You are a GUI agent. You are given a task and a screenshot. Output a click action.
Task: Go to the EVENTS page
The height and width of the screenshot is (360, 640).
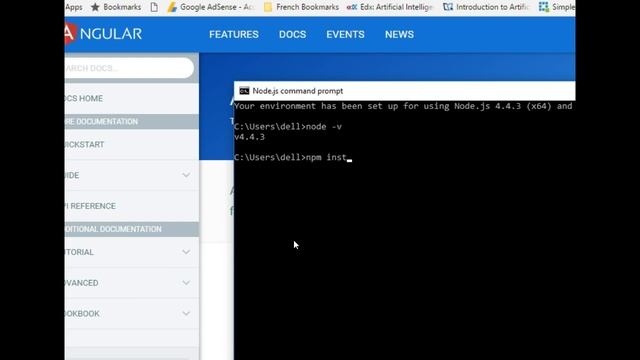pyautogui.click(x=345, y=35)
